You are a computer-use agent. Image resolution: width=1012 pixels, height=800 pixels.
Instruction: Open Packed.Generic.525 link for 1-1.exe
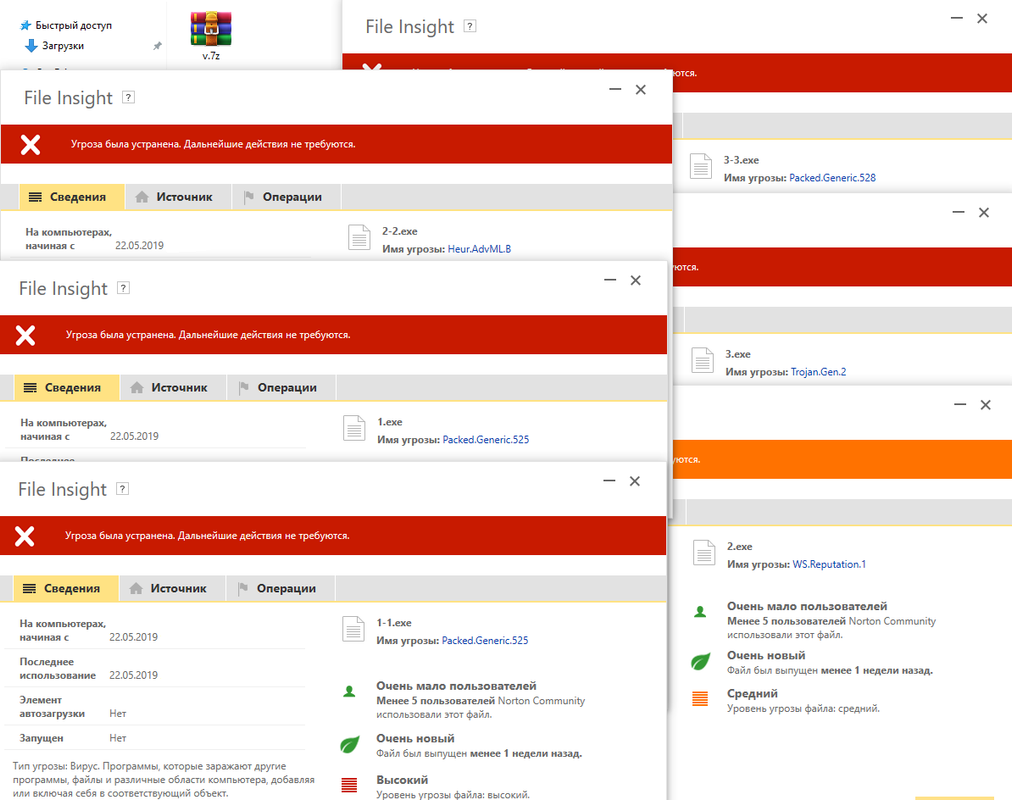485,641
